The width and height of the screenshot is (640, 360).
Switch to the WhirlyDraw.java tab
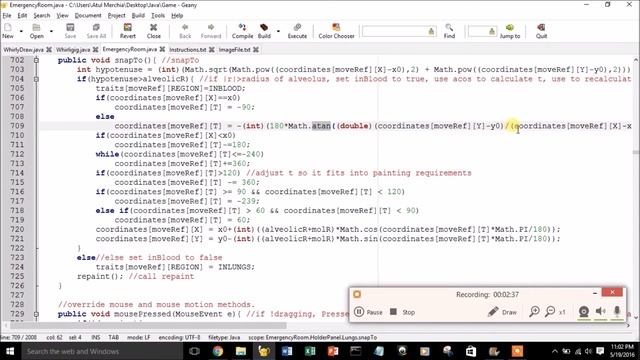tap(23, 49)
